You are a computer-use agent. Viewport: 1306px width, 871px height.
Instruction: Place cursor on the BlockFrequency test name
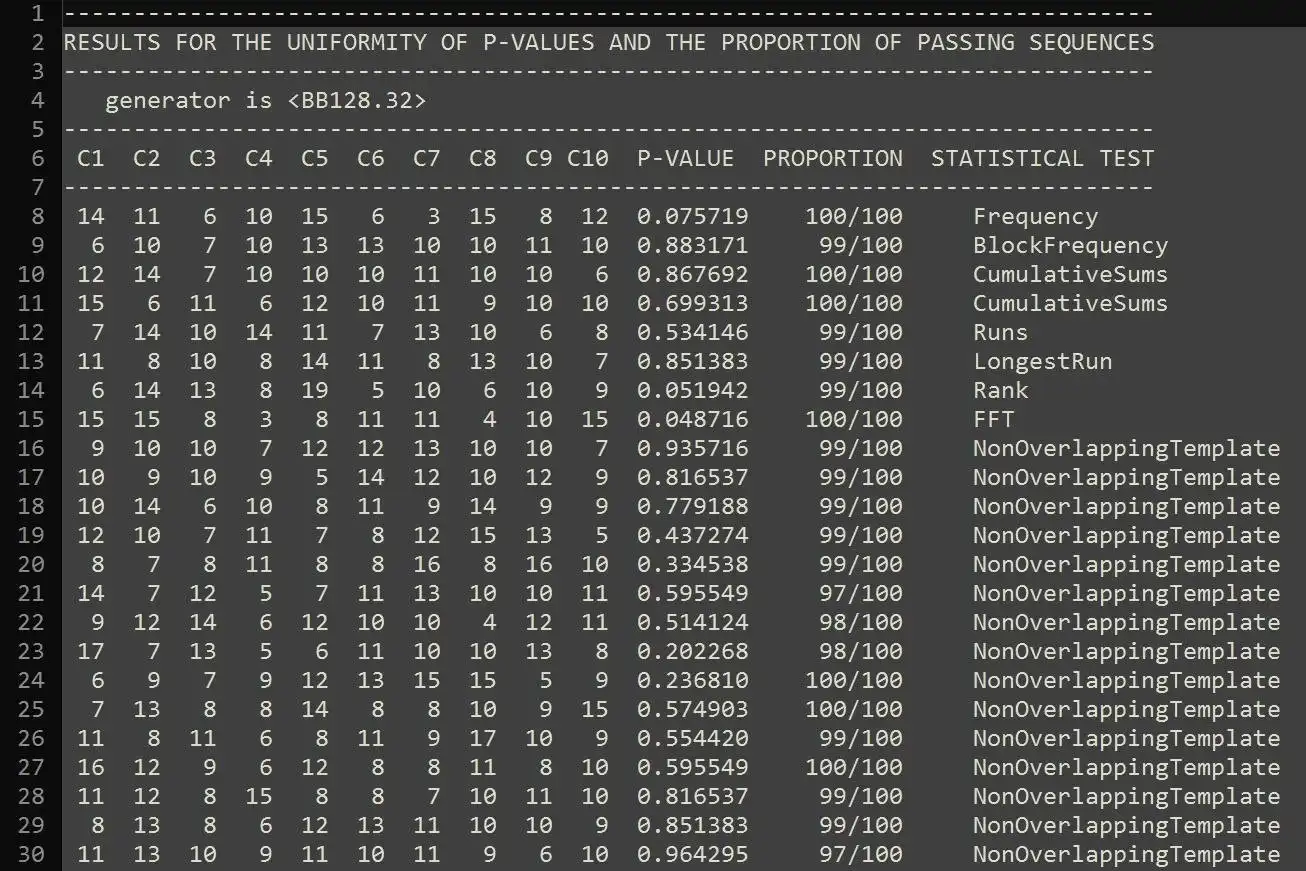1070,246
